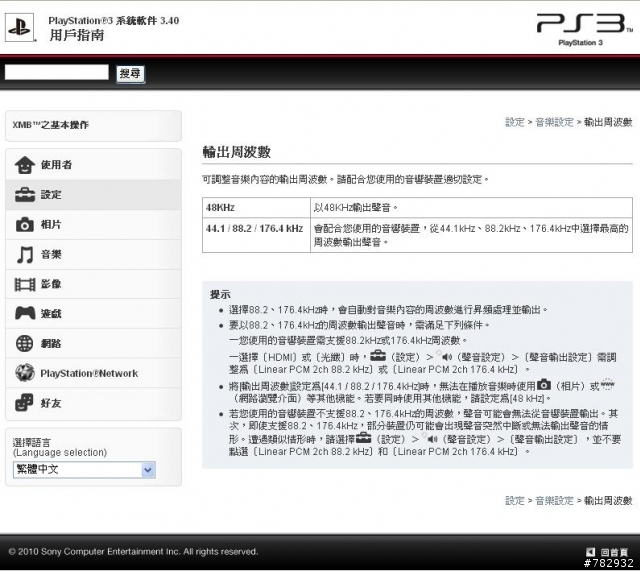Click the 好友 friends icon

24,402
